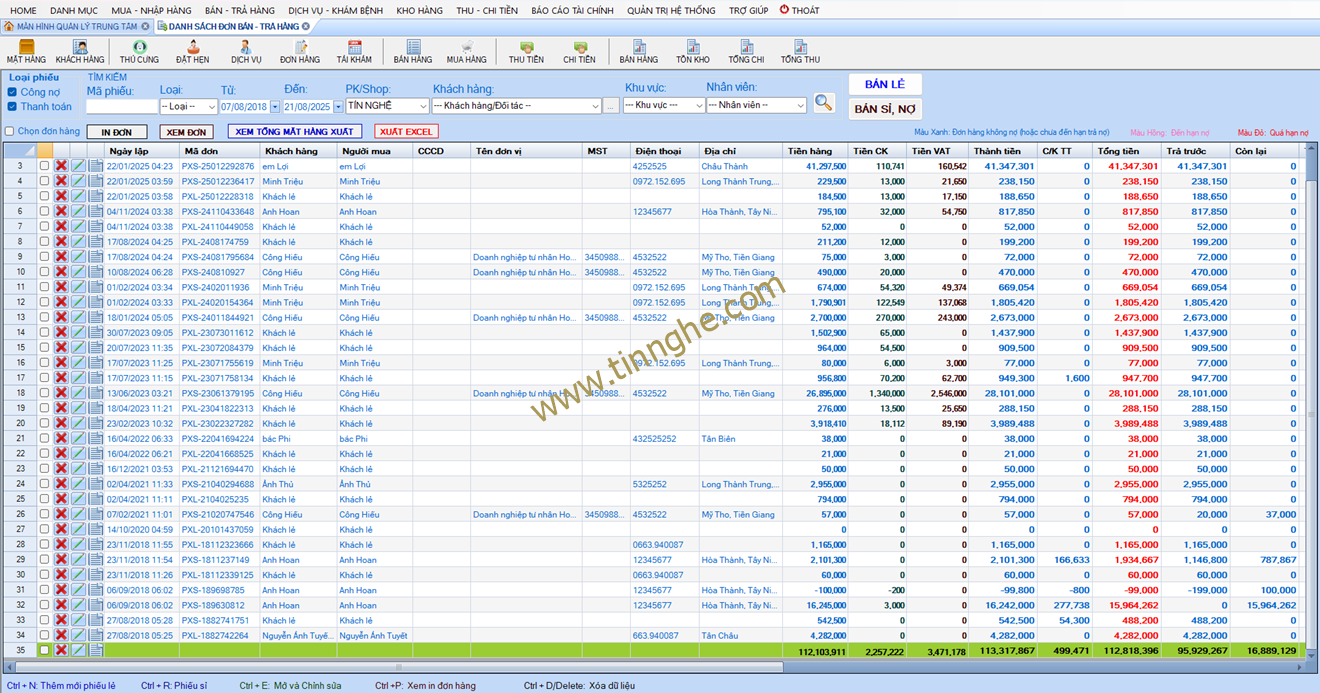Open the Từ date picker arrow
This screenshot has height=693, width=1320.
click(x=275, y=106)
